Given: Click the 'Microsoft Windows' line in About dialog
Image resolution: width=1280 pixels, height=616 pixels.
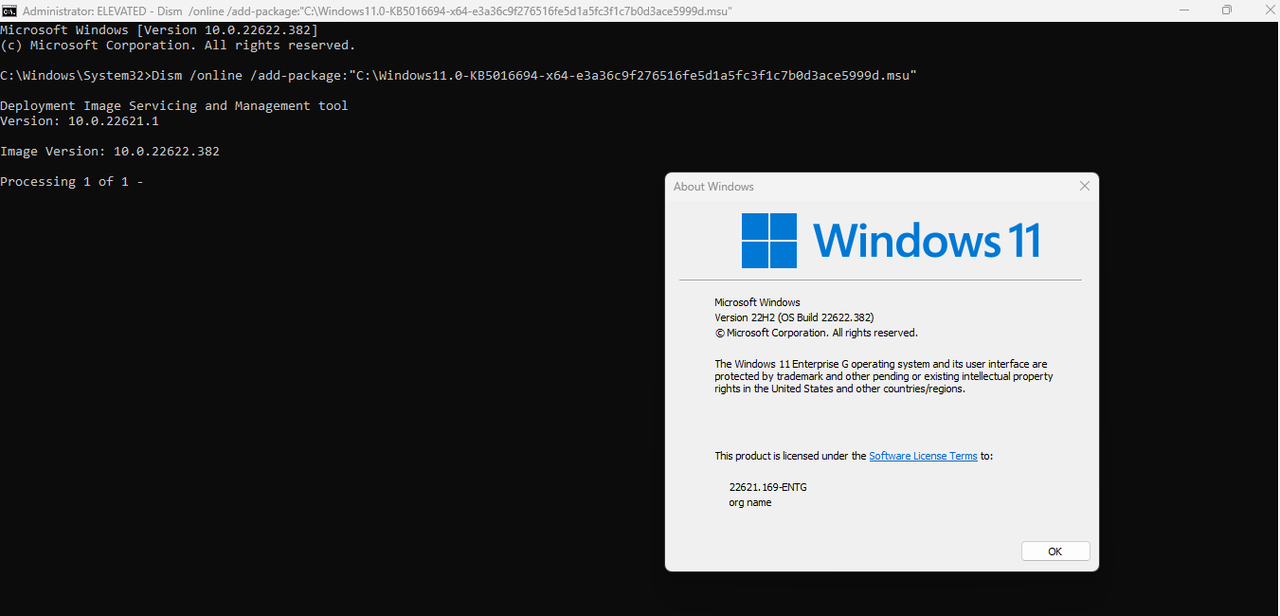Looking at the screenshot, I should 757,302.
